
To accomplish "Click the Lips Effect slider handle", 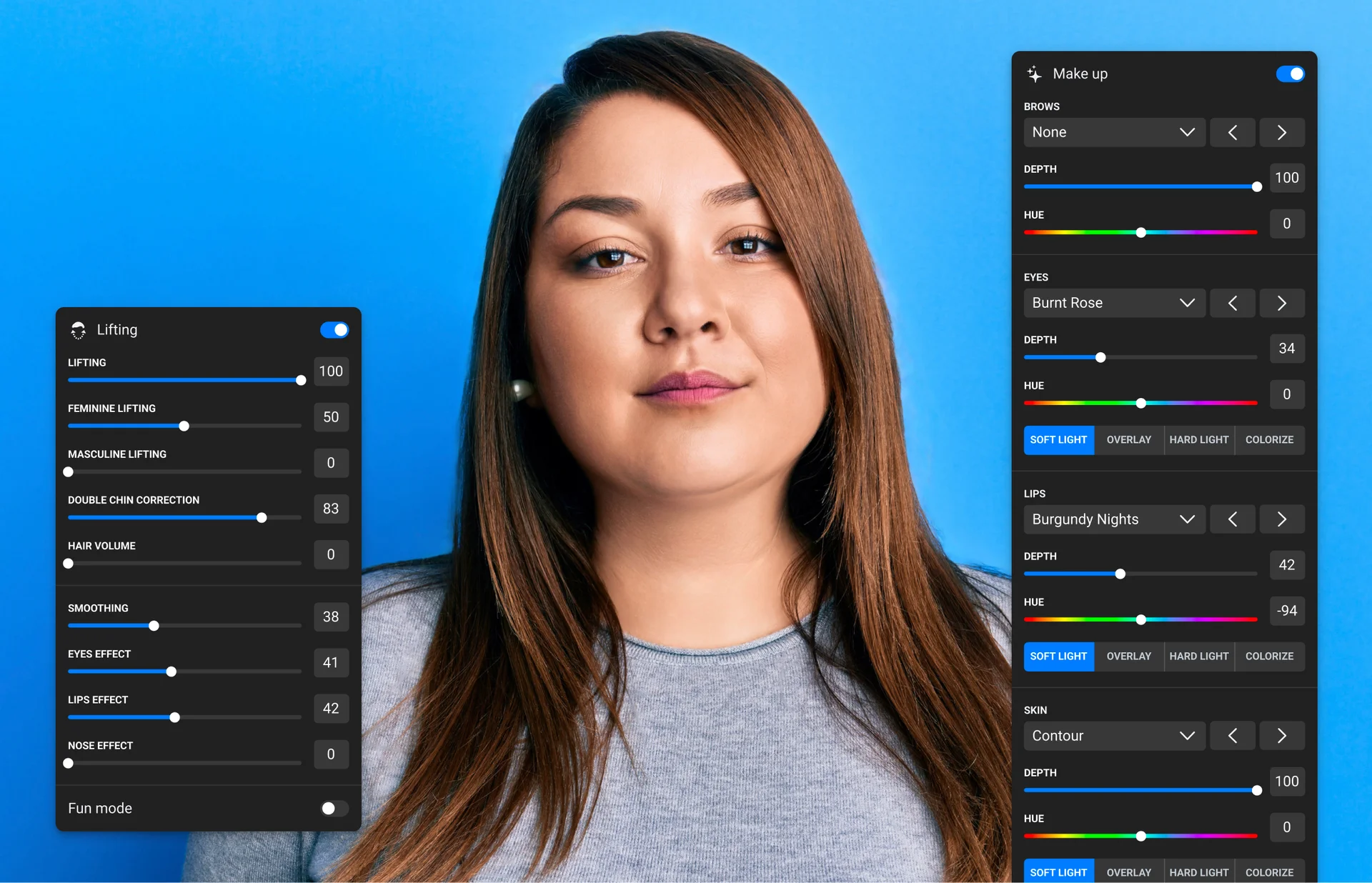I will pos(174,717).
